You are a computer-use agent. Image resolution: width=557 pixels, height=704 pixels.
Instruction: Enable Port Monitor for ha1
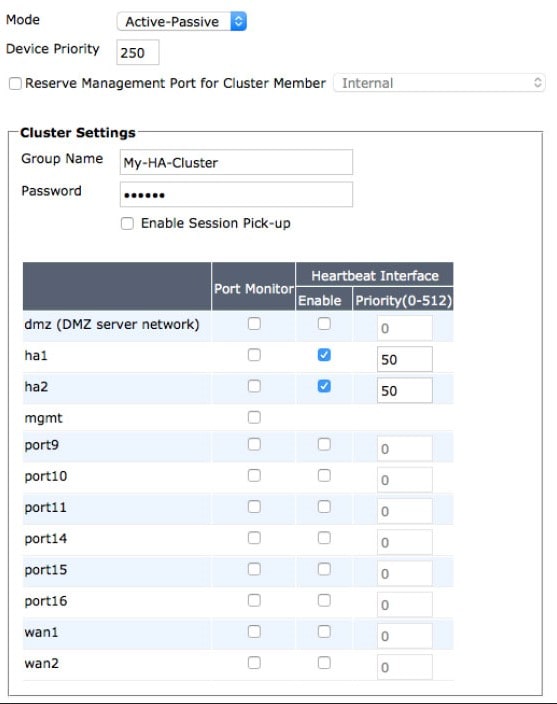(x=254, y=355)
